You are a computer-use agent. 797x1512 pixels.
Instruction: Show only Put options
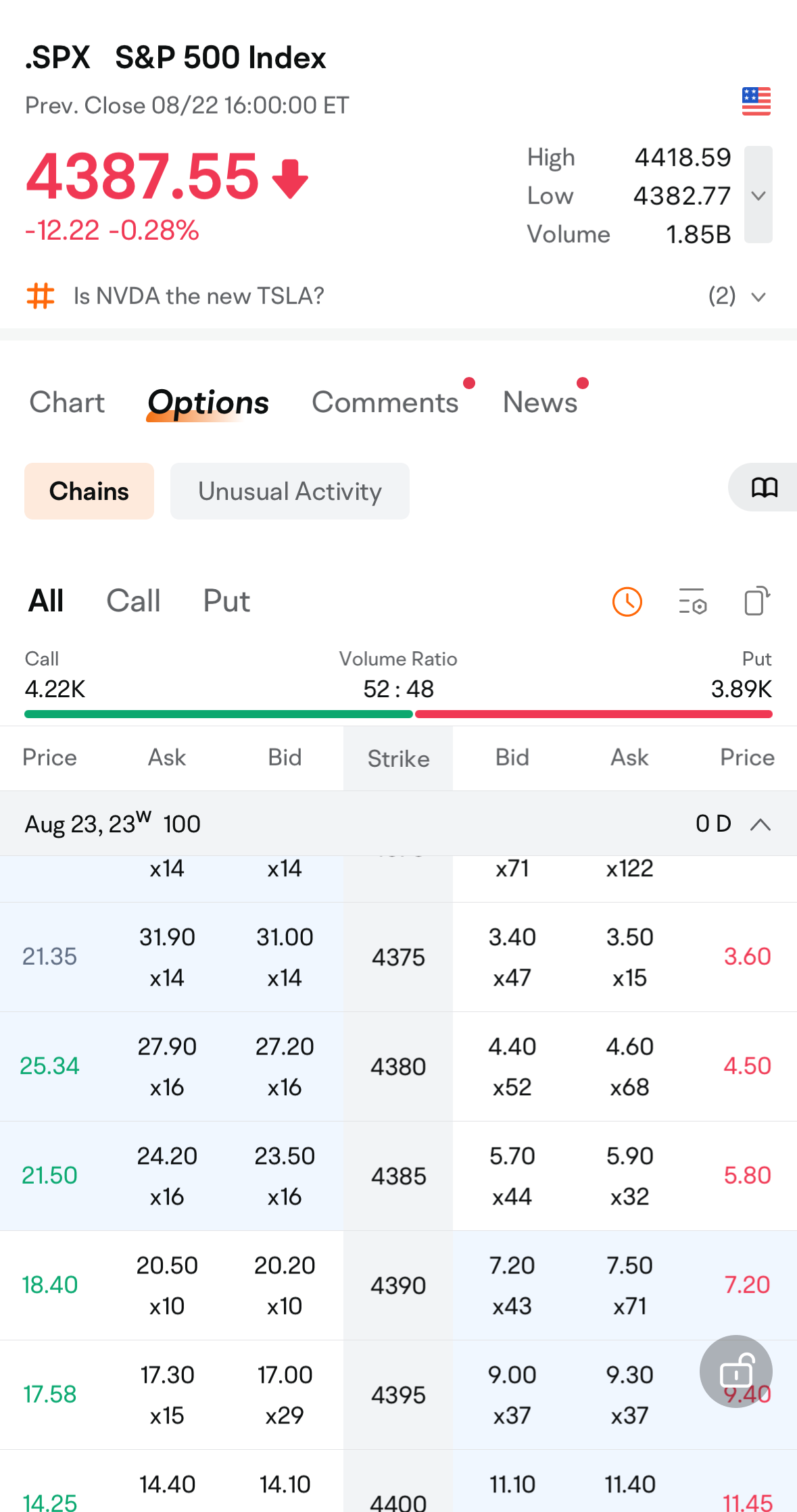pos(226,601)
